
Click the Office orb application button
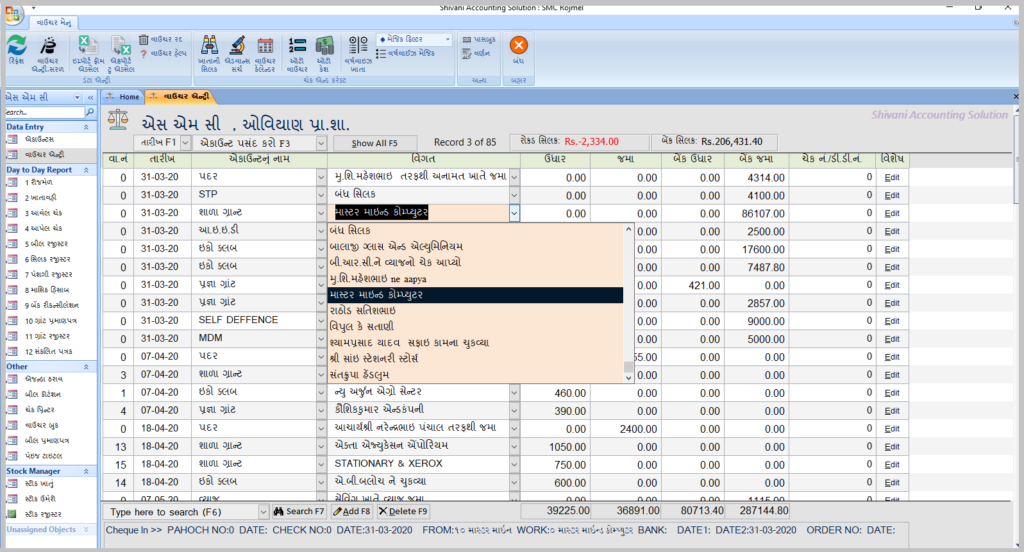click(12, 13)
